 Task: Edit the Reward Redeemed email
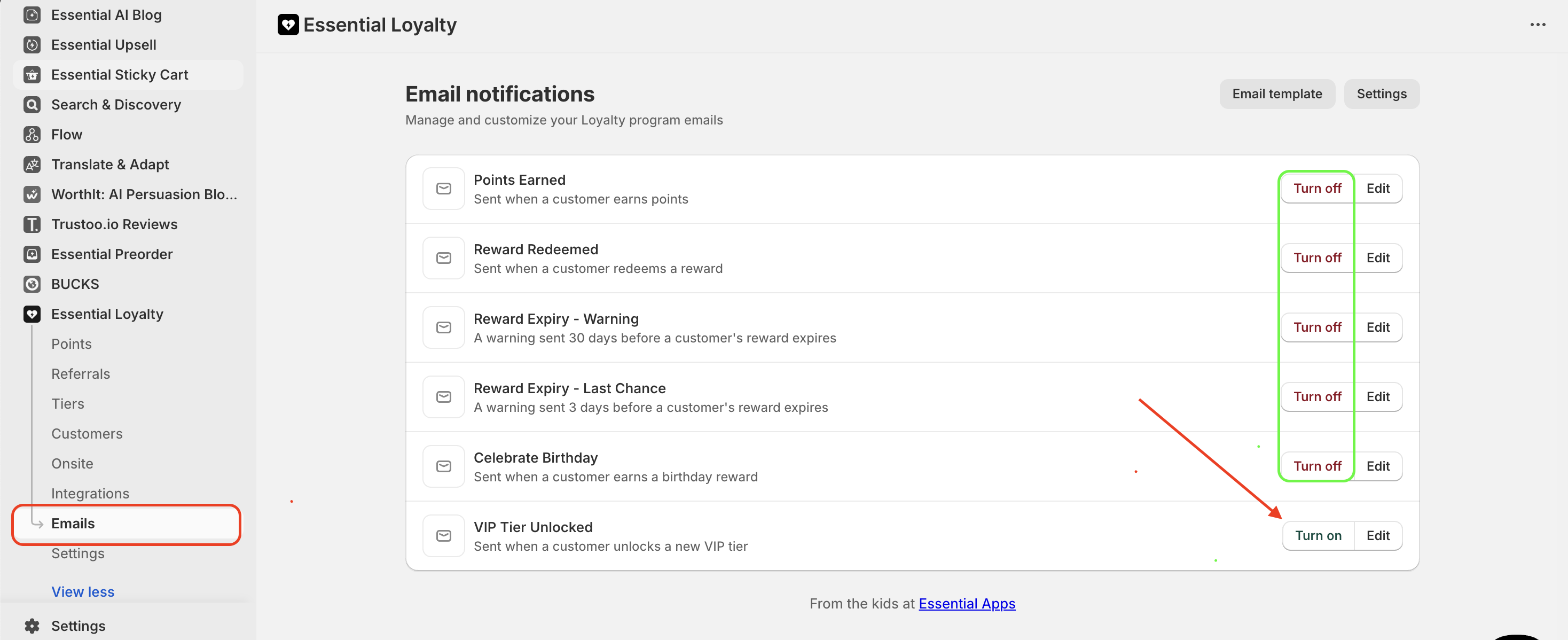pyautogui.click(x=1377, y=257)
